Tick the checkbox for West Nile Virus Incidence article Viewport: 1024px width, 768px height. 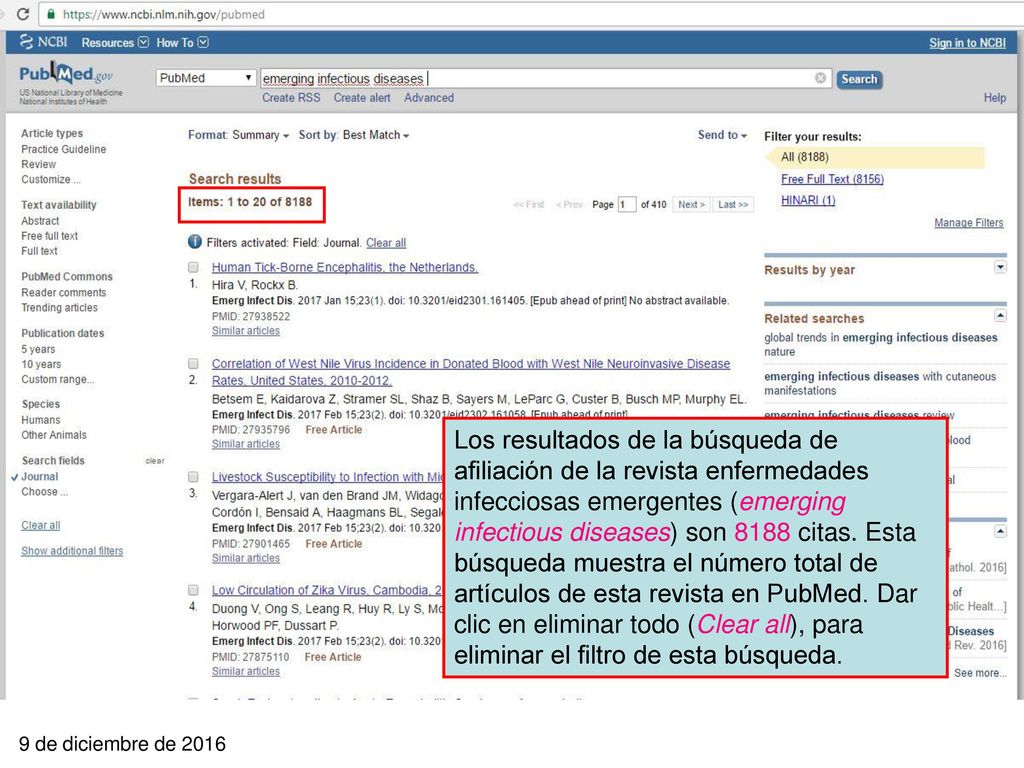193,364
